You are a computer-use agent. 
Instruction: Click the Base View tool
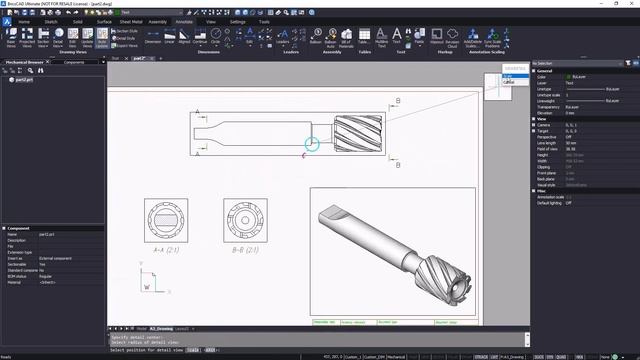(11, 37)
